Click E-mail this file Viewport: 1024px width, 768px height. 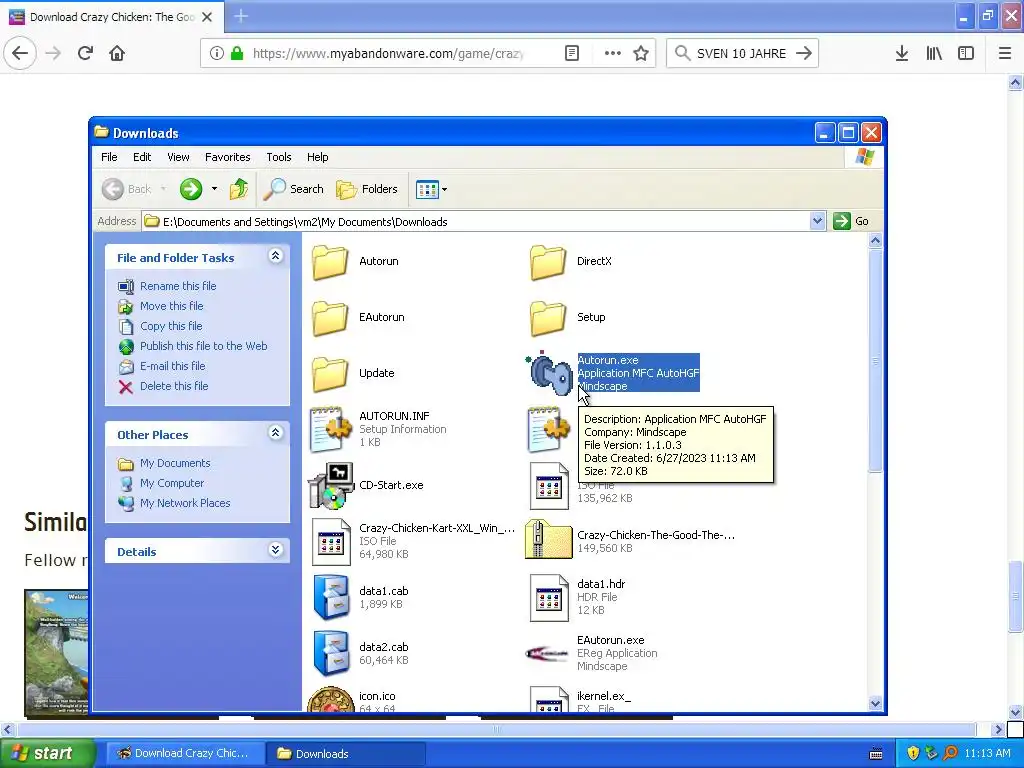click(172, 366)
